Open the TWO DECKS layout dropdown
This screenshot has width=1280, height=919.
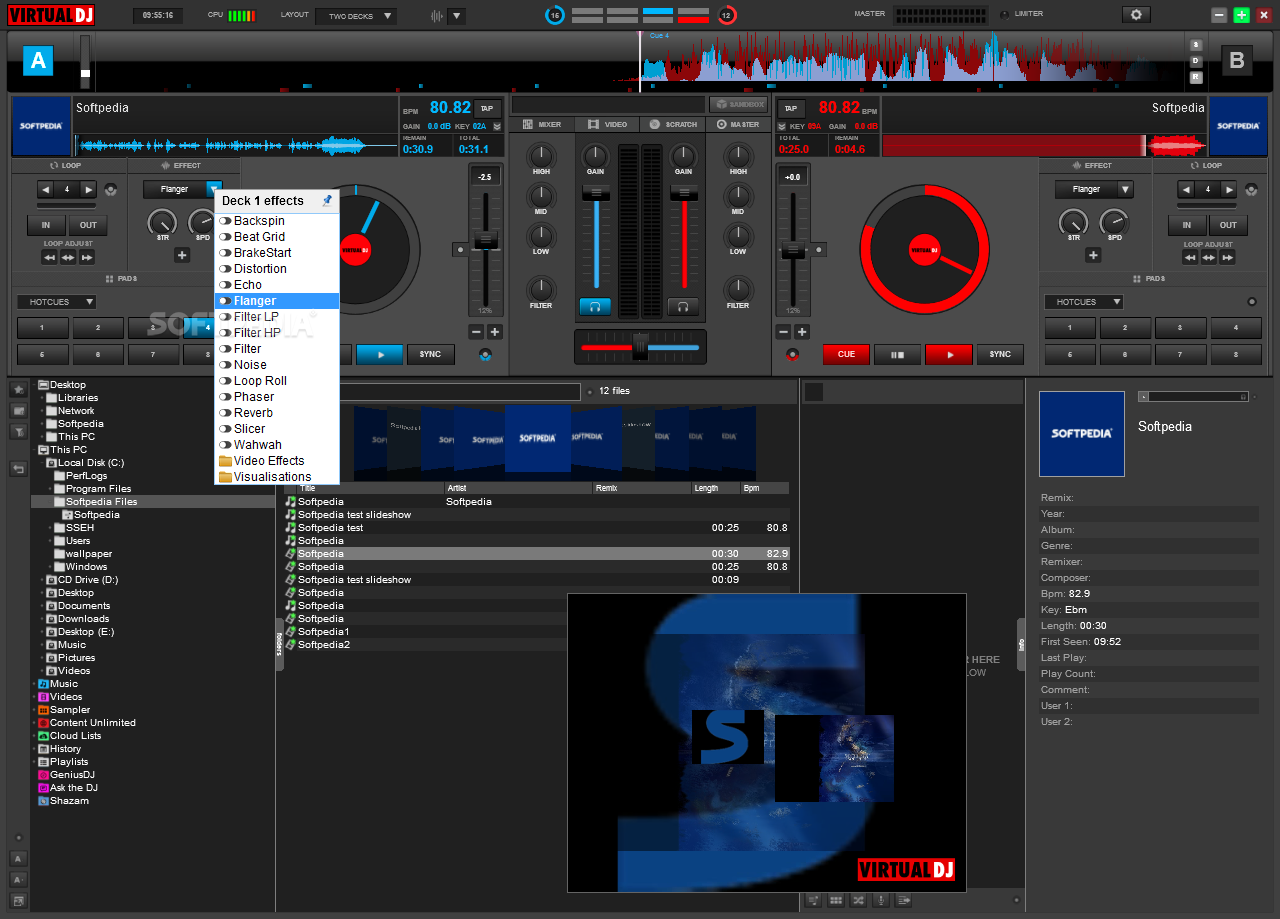point(356,16)
